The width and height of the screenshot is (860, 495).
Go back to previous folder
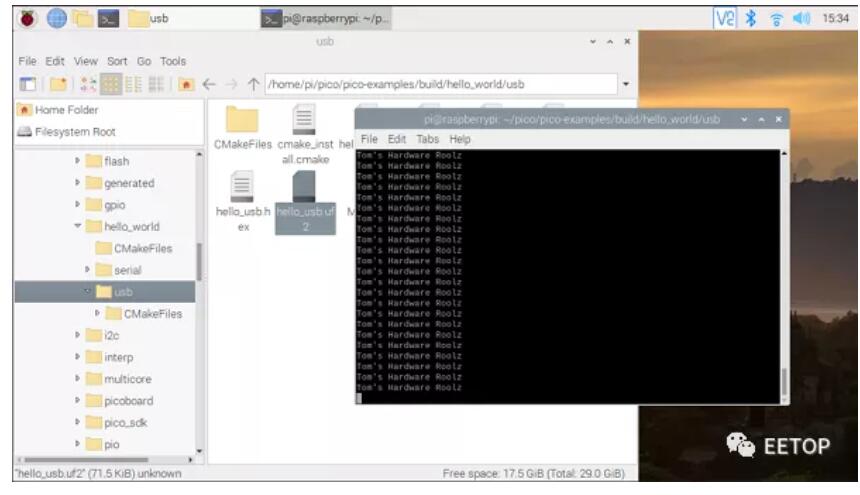click(209, 84)
